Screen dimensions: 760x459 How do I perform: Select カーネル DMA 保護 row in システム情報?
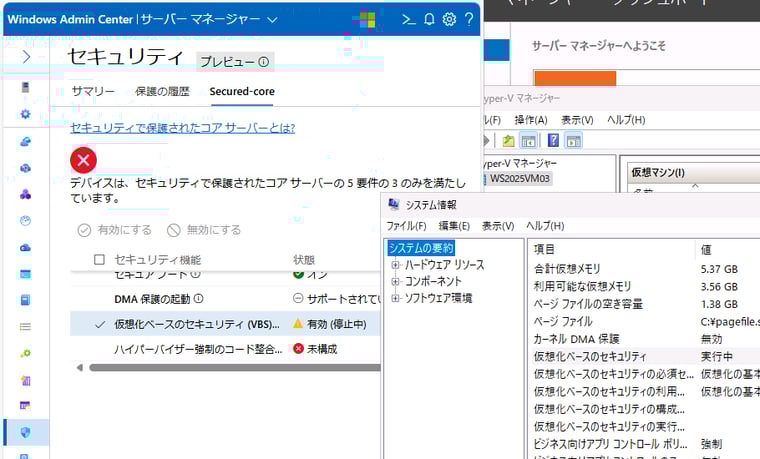[646, 339]
